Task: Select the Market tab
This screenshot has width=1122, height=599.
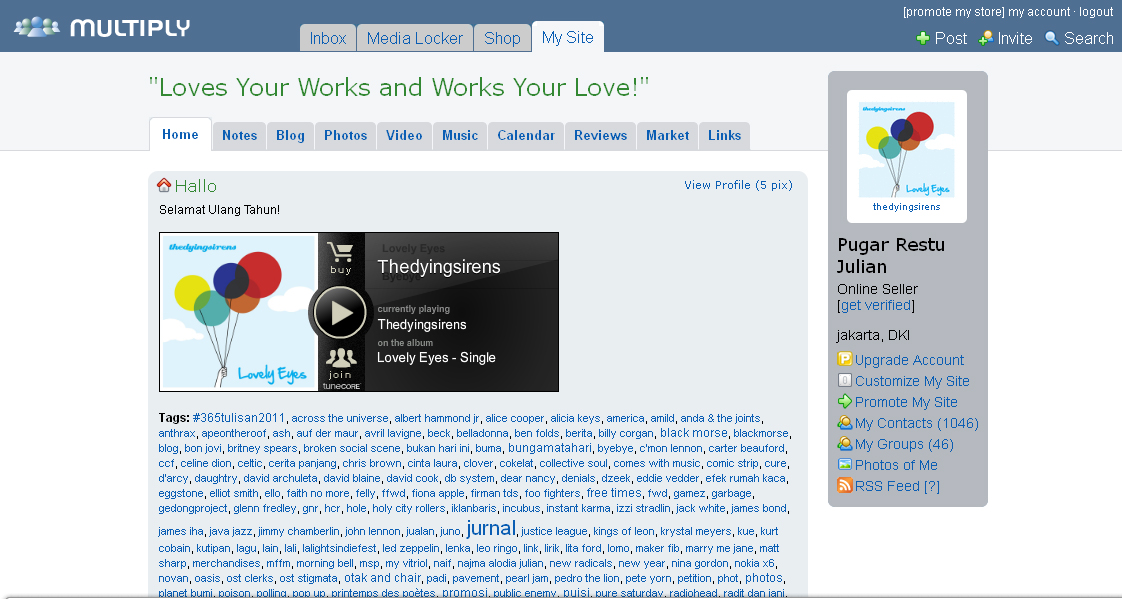Action: pos(667,136)
